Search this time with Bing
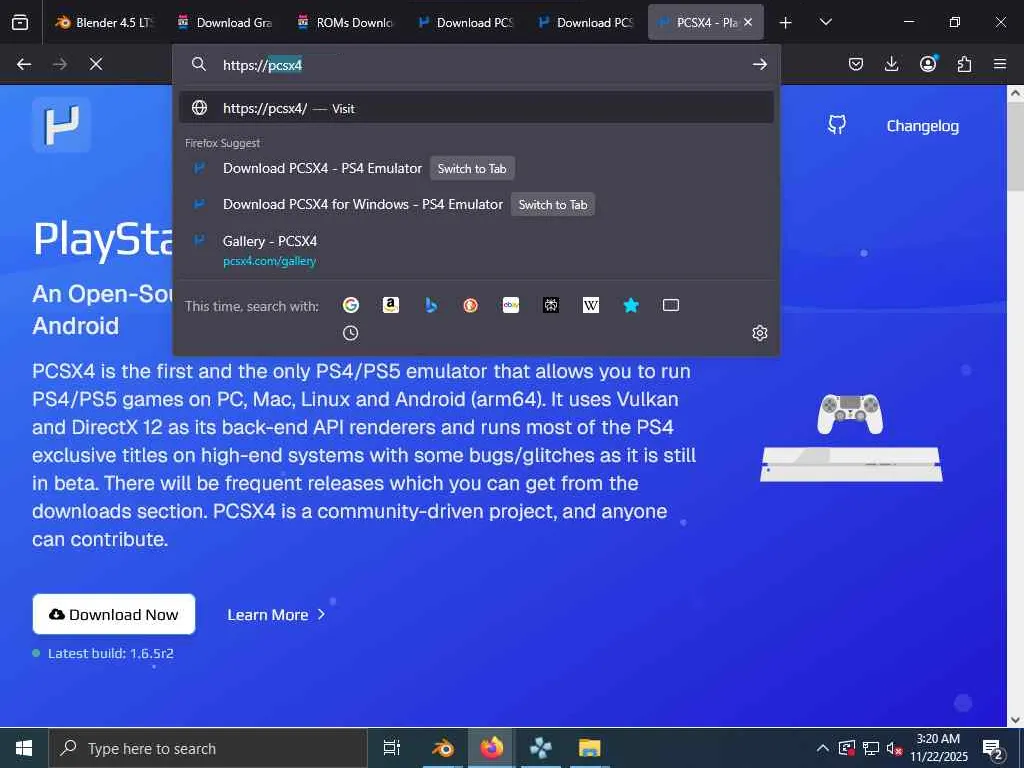The image size is (1024, 768). pos(430,305)
